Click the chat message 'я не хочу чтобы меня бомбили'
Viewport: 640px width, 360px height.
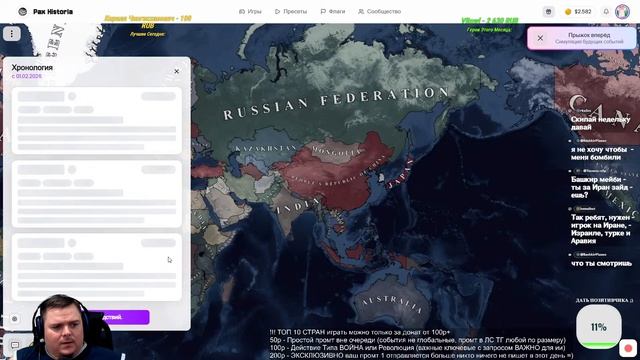(x=602, y=153)
